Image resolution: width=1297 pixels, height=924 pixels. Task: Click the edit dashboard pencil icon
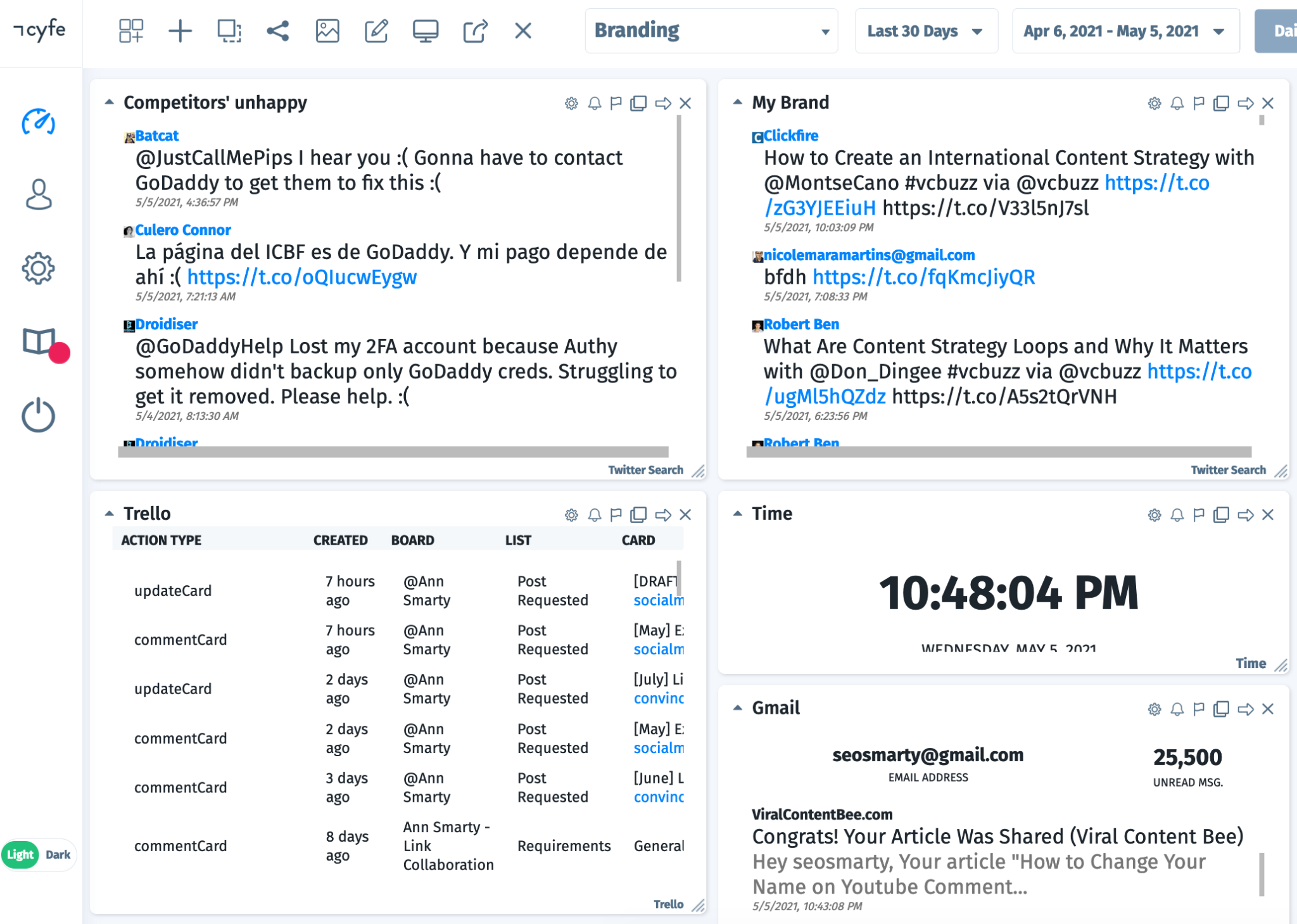[376, 30]
